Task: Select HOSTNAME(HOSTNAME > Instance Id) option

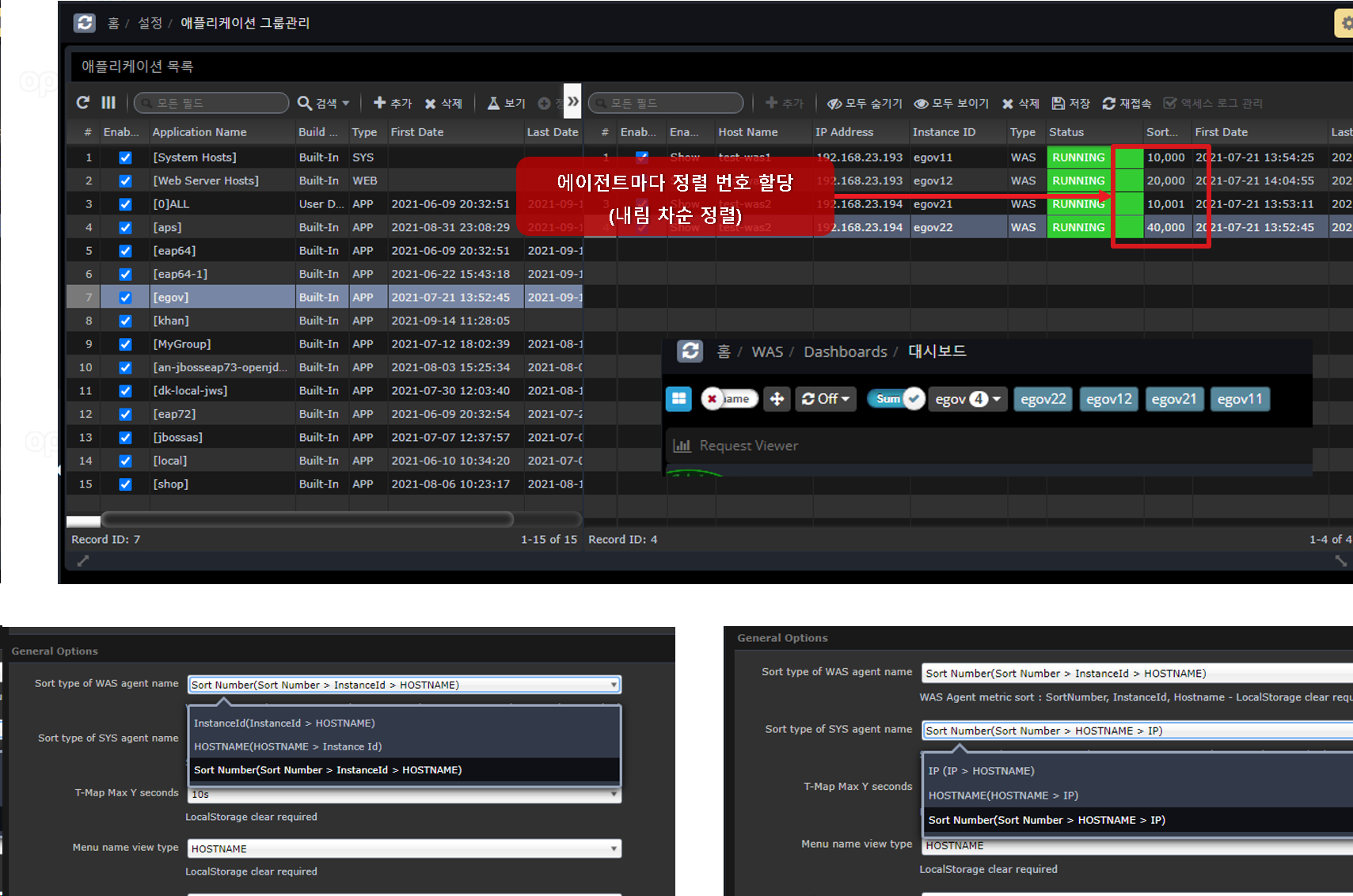Action: [288, 746]
